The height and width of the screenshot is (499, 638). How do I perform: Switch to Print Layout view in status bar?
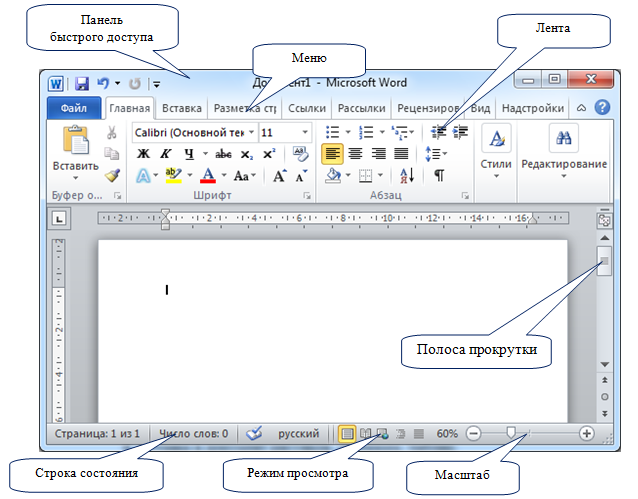point(347,434)
